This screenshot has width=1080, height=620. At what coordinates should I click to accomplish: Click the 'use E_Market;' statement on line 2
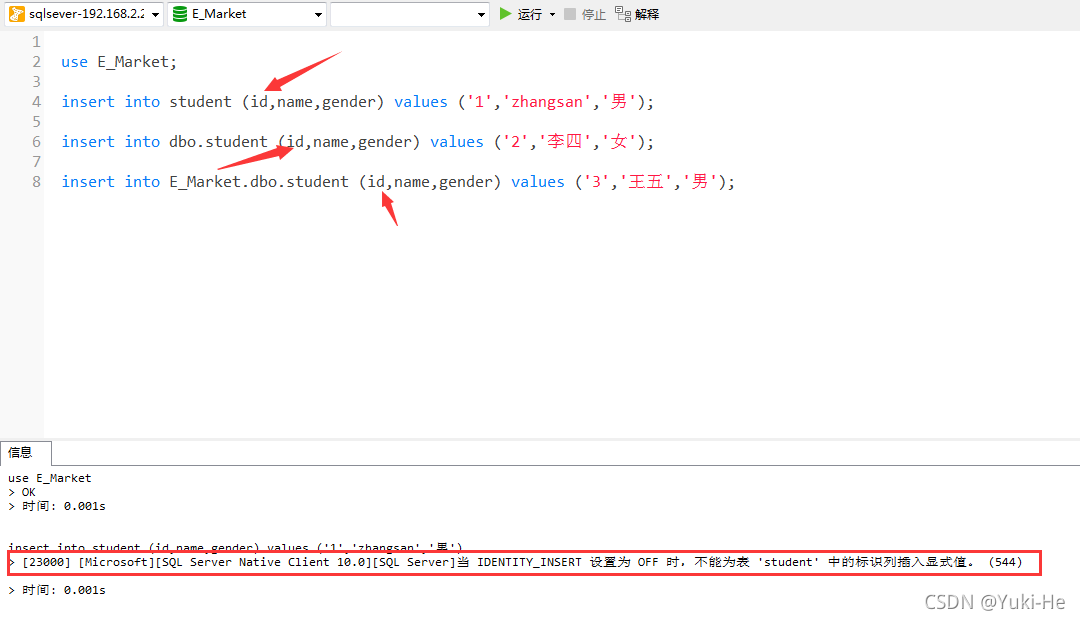(x=118, y=62)
